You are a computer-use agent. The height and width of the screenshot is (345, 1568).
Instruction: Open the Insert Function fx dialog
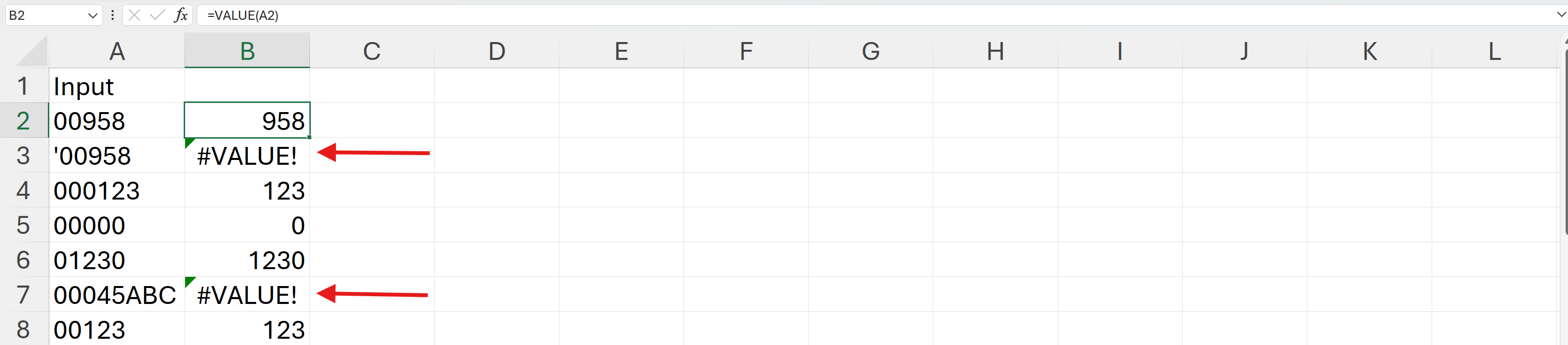point(181,15)
